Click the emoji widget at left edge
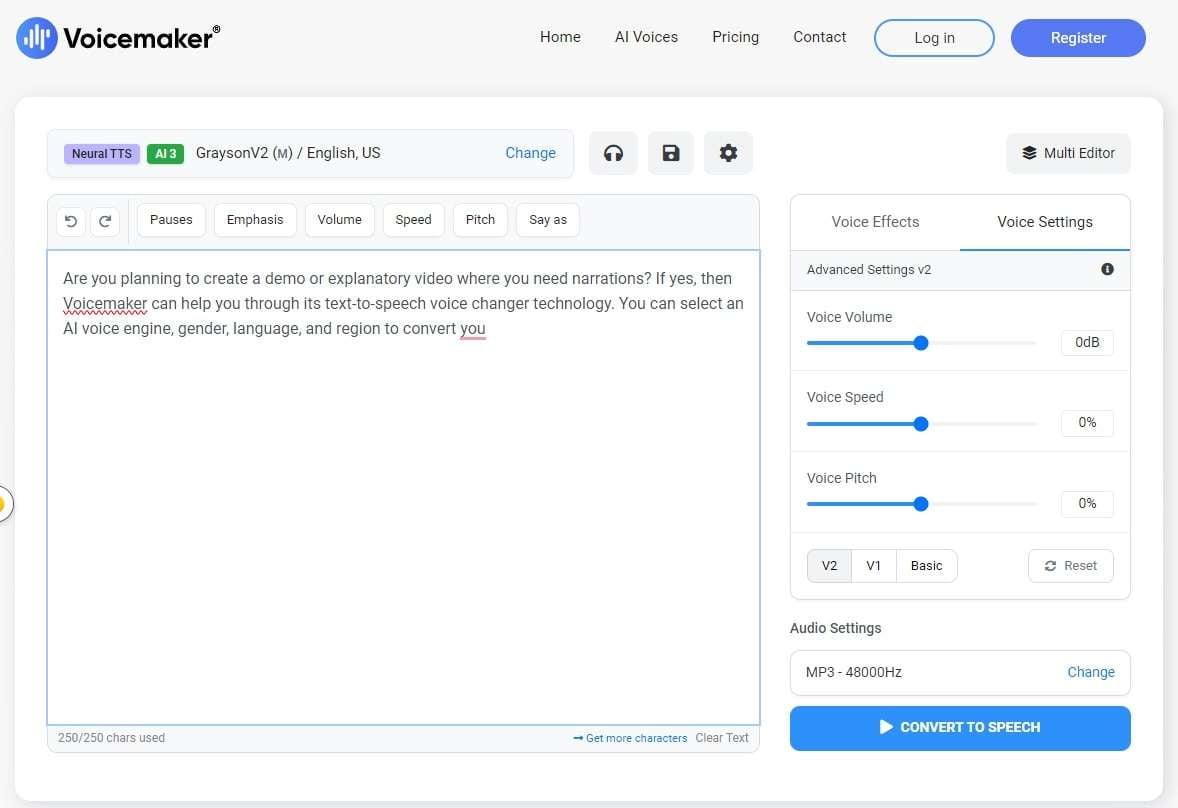Viewport: 1178px width, 808px height. pyautogui.click(x=4, y=503)
